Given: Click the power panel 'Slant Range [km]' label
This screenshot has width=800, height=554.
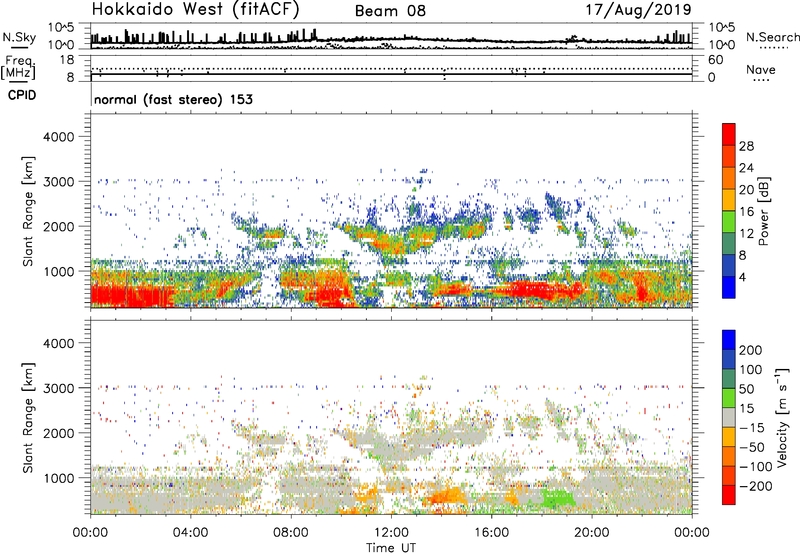Looking at the screenshot, I should pyautogui.click(x=28, y=211).
